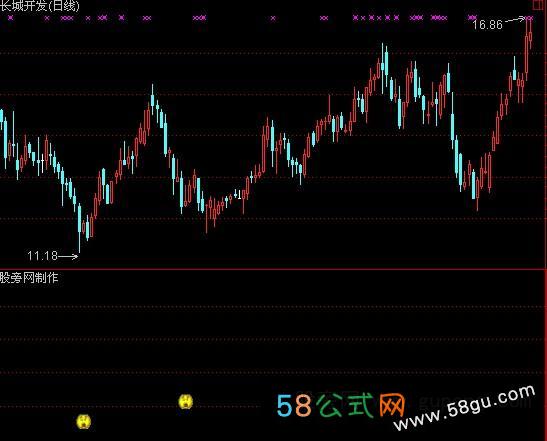Select the highest candlestick at 16.86
The image size is (547, 441).
click(527, 49)
